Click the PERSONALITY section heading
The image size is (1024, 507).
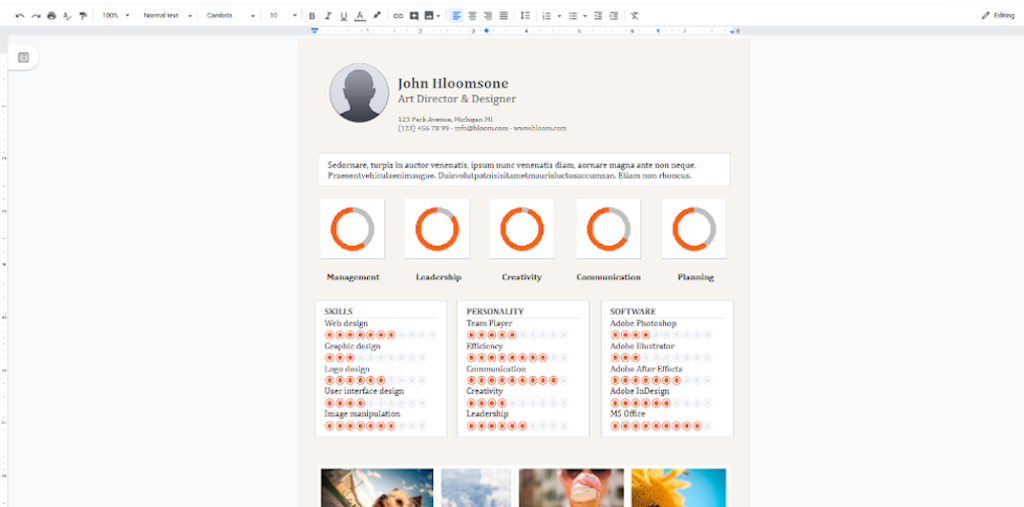(x=495, y=312)
